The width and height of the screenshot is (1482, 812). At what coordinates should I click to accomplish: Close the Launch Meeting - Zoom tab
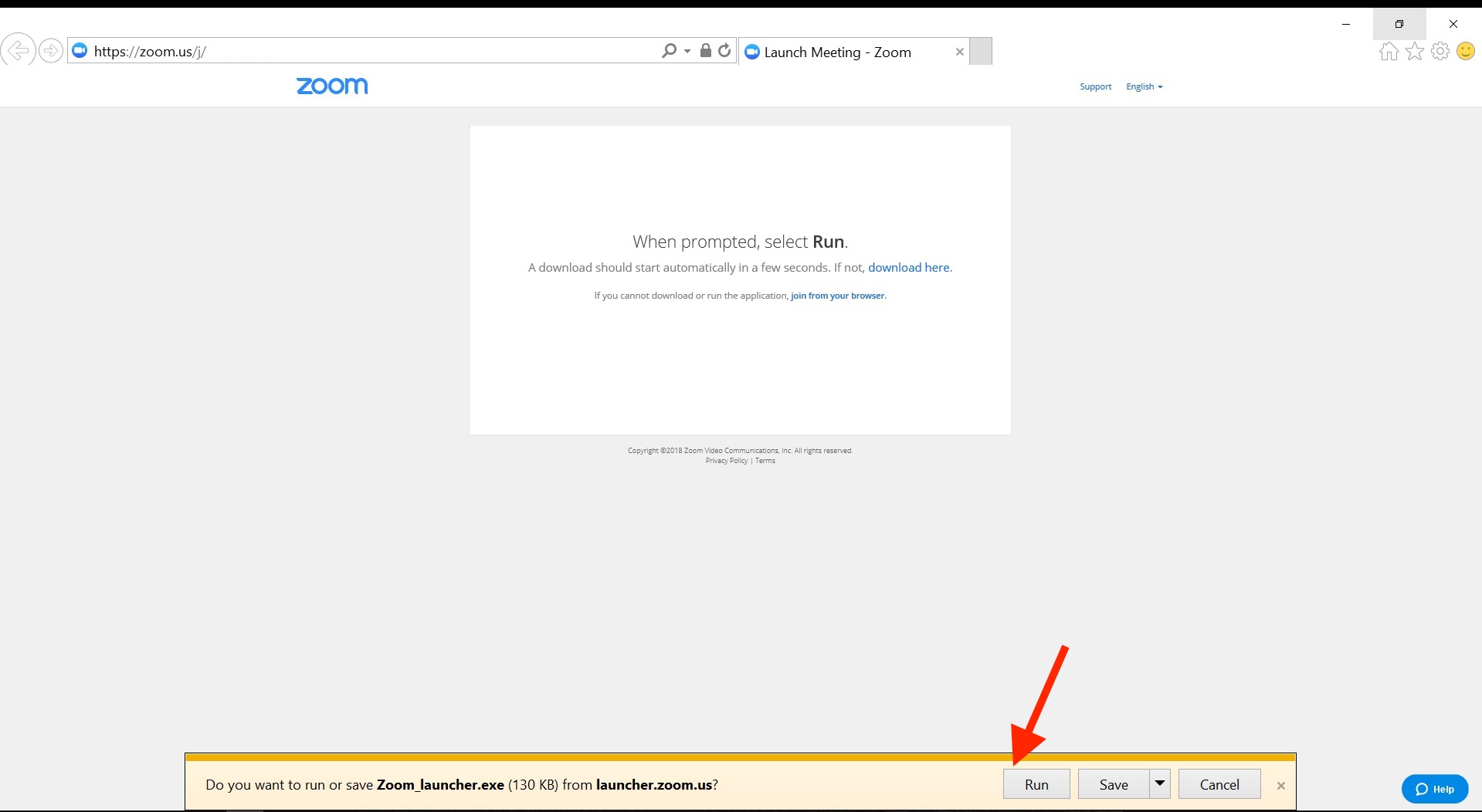(x=959, y=52)
